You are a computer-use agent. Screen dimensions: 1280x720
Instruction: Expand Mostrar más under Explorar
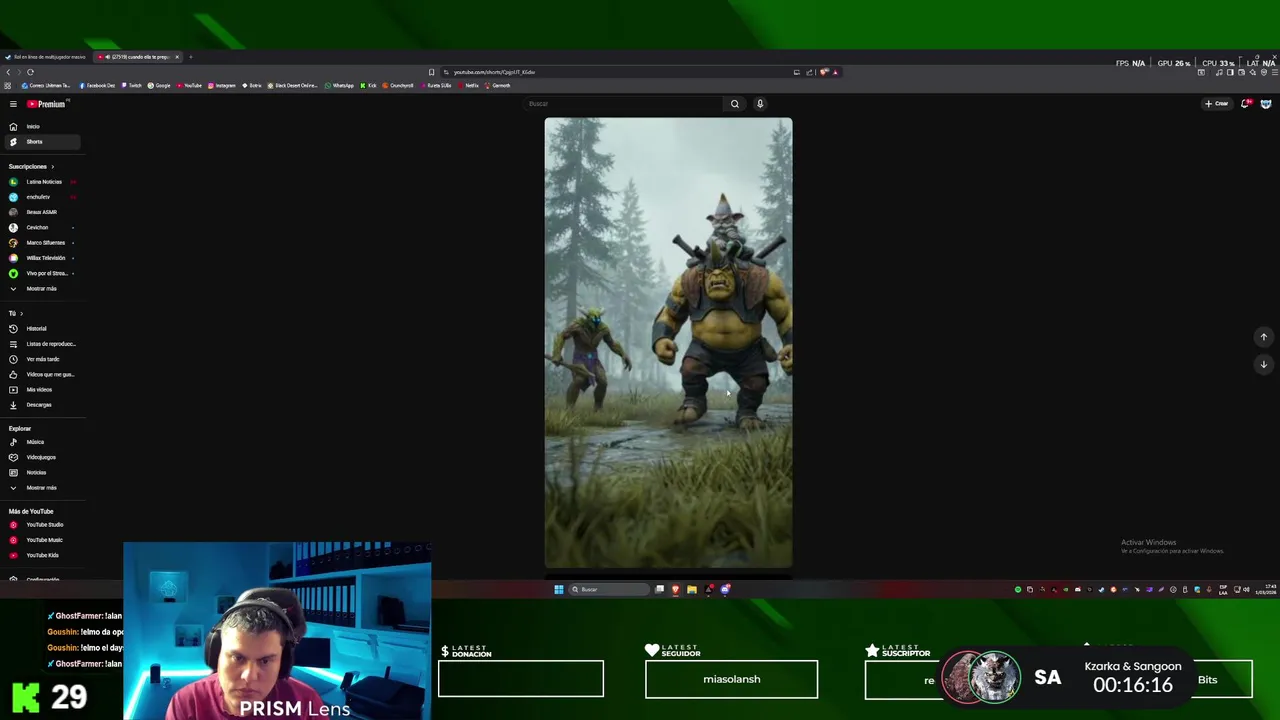[x=41, y=488]
